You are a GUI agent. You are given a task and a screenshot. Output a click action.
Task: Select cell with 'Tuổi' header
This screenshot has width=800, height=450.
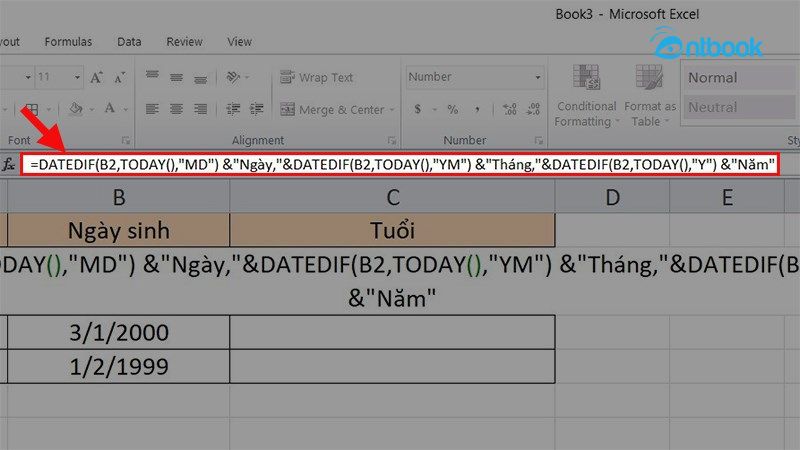coord(392,231)
